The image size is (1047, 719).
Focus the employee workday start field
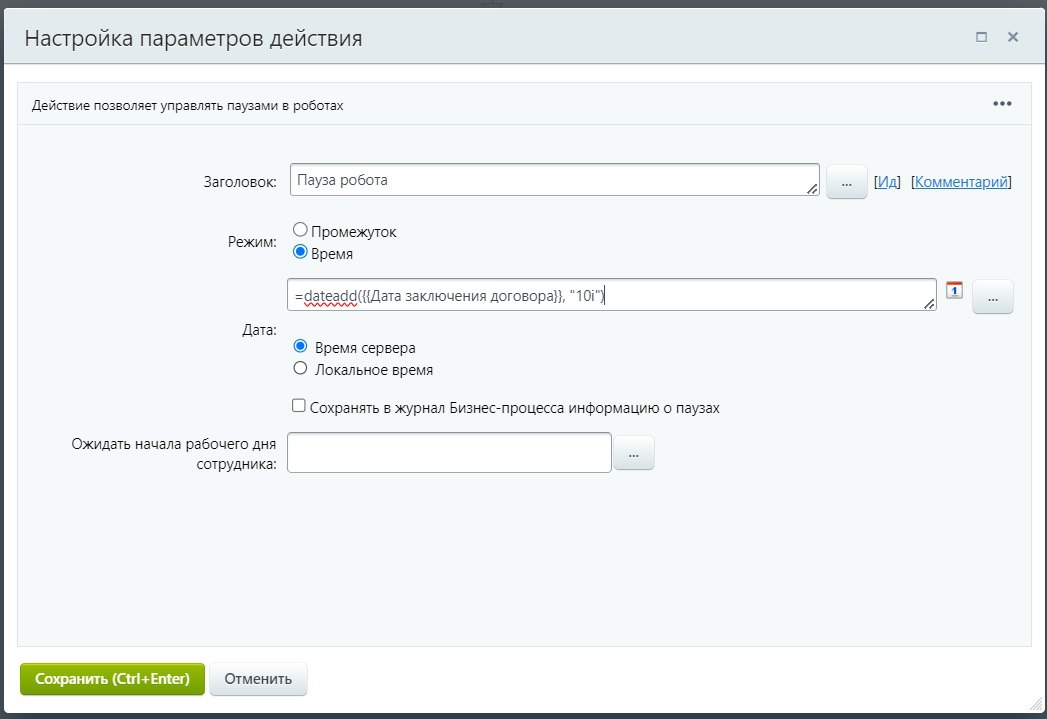click(x=448, y=452)
